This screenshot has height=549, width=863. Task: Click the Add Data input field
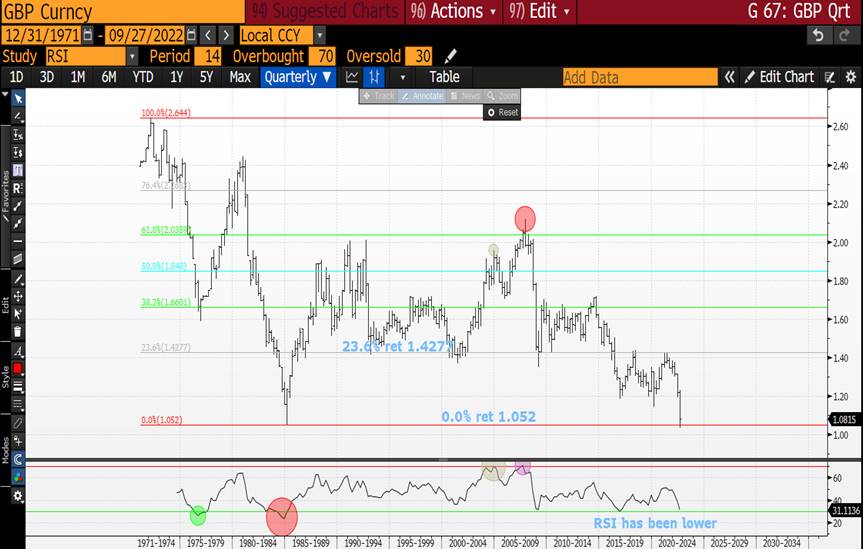640,78
